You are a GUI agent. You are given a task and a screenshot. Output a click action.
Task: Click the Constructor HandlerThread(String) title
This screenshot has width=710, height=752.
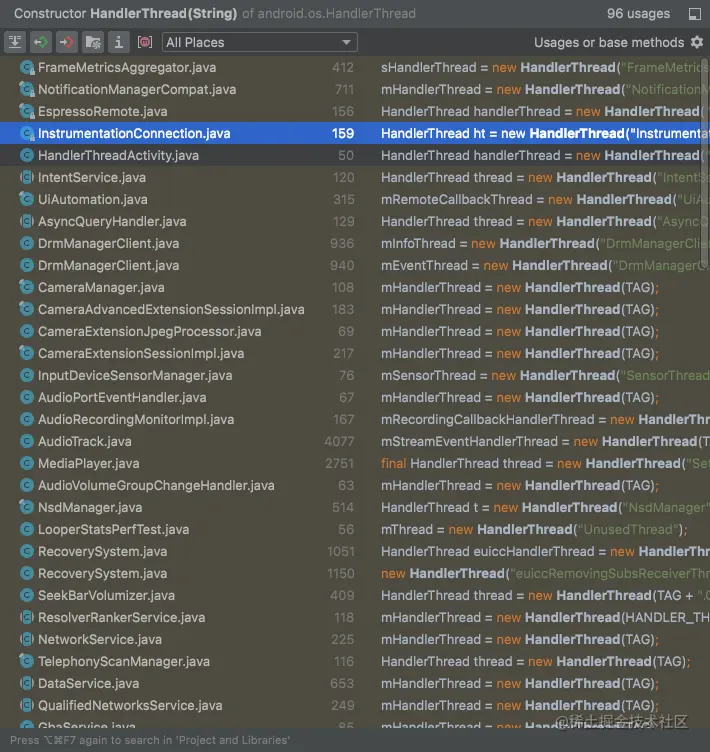coord(125,14)
